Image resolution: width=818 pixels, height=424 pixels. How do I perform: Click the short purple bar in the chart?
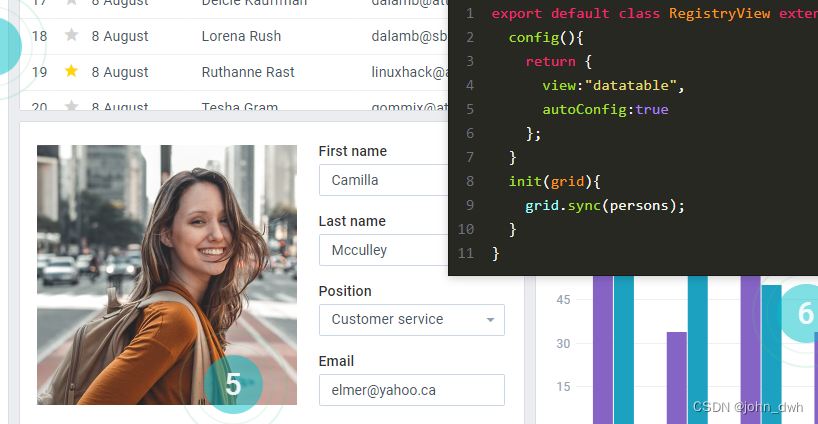point(677,378)
